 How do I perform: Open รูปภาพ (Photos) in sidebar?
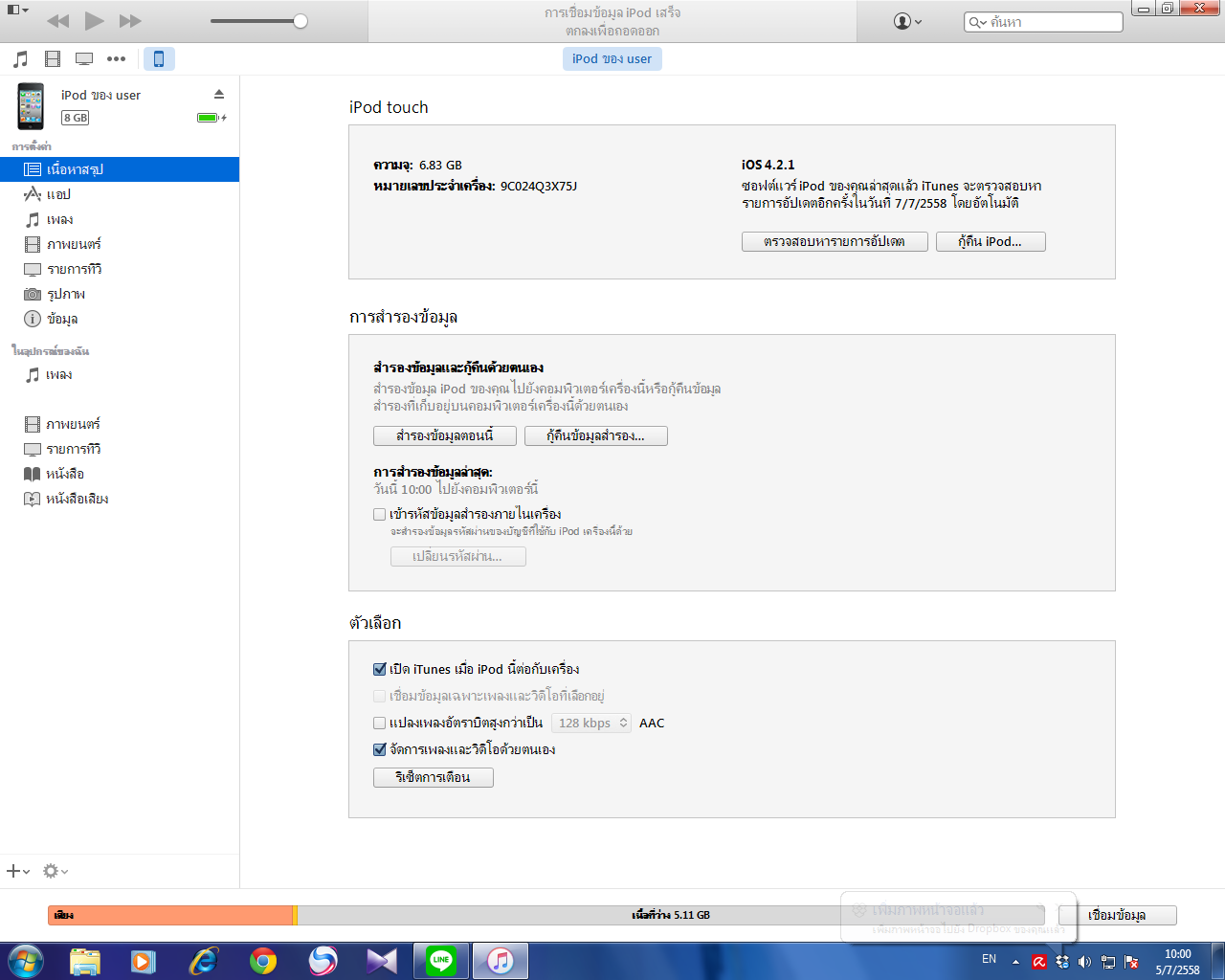coord(120,294)
